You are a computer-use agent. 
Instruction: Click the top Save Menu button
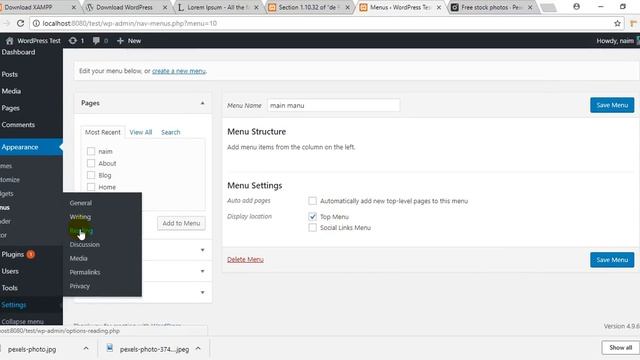pyautogui.click(x=612, y=105)
